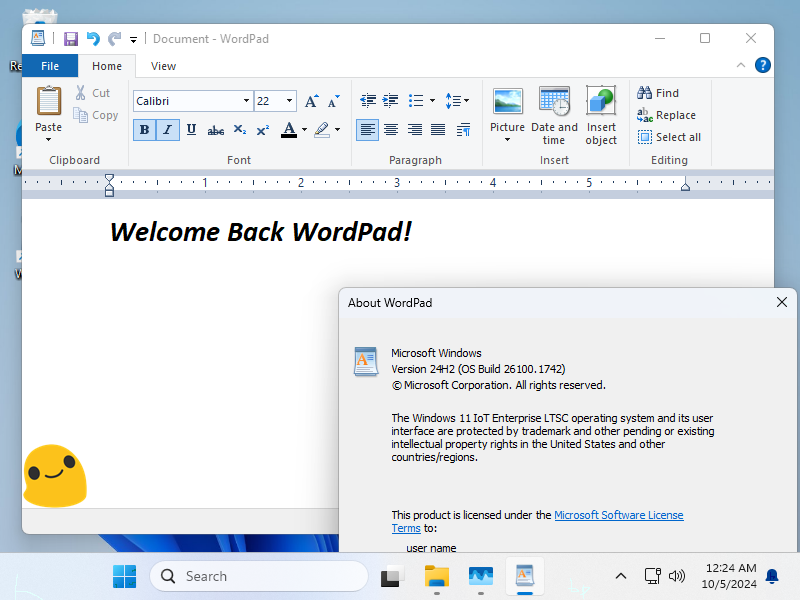Viewport: 800px width, 600px height.
Task: Expand the Paste options arrow
Action: pos(48,140)
